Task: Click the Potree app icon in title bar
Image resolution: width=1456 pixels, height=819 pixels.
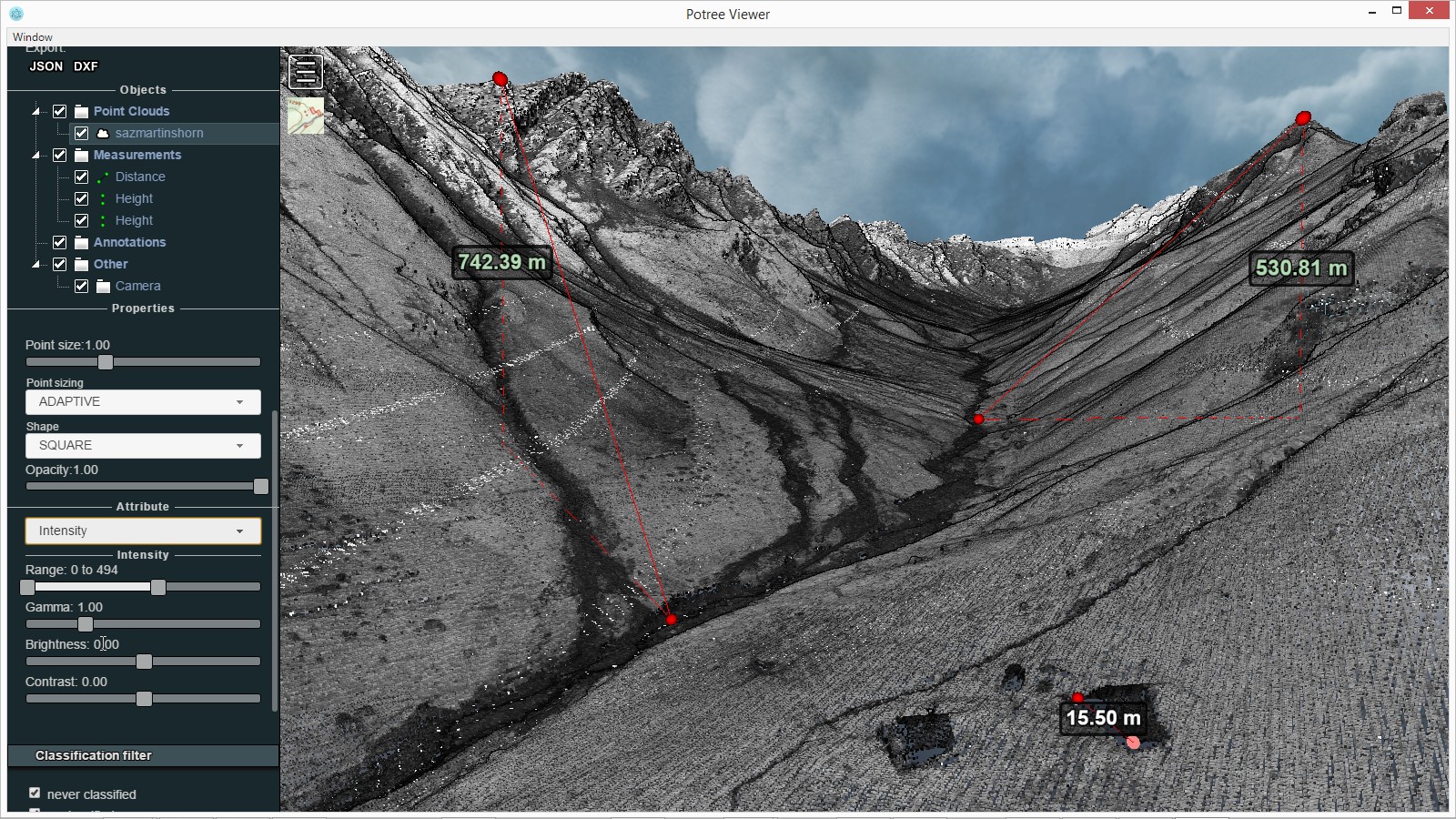Action: 16,14
